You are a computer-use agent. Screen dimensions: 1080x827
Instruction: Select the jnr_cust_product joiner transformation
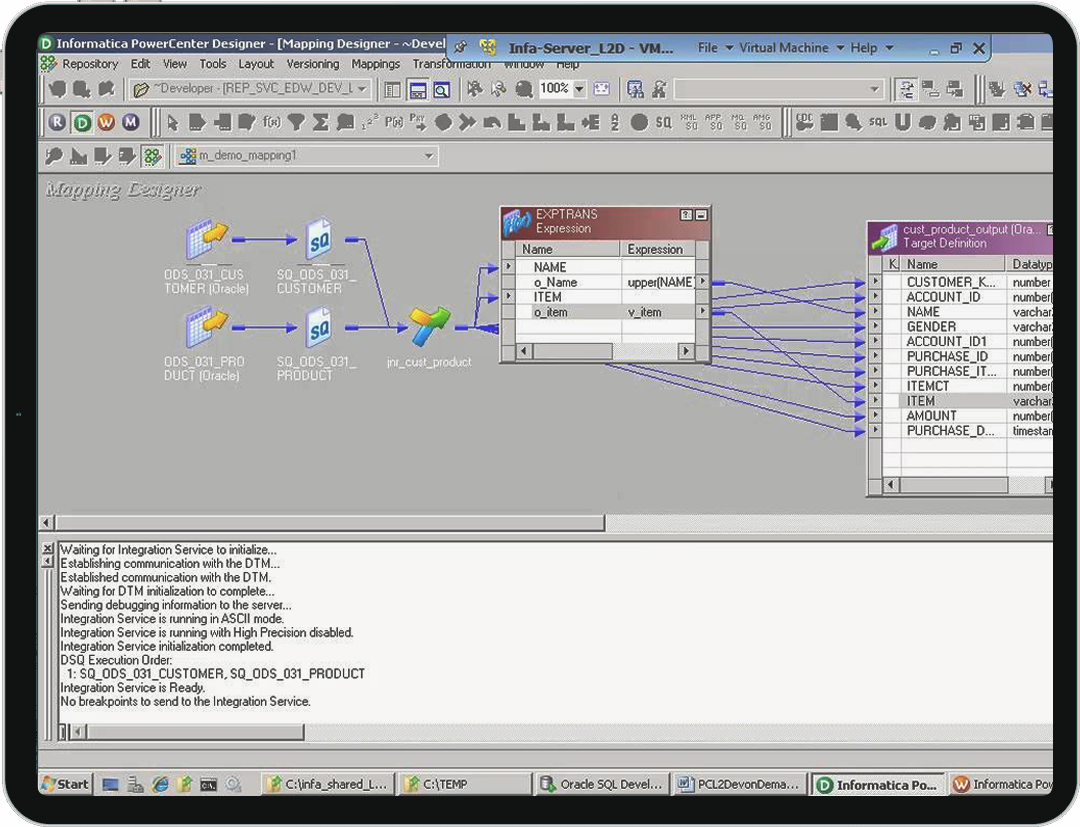coord(429,326)
